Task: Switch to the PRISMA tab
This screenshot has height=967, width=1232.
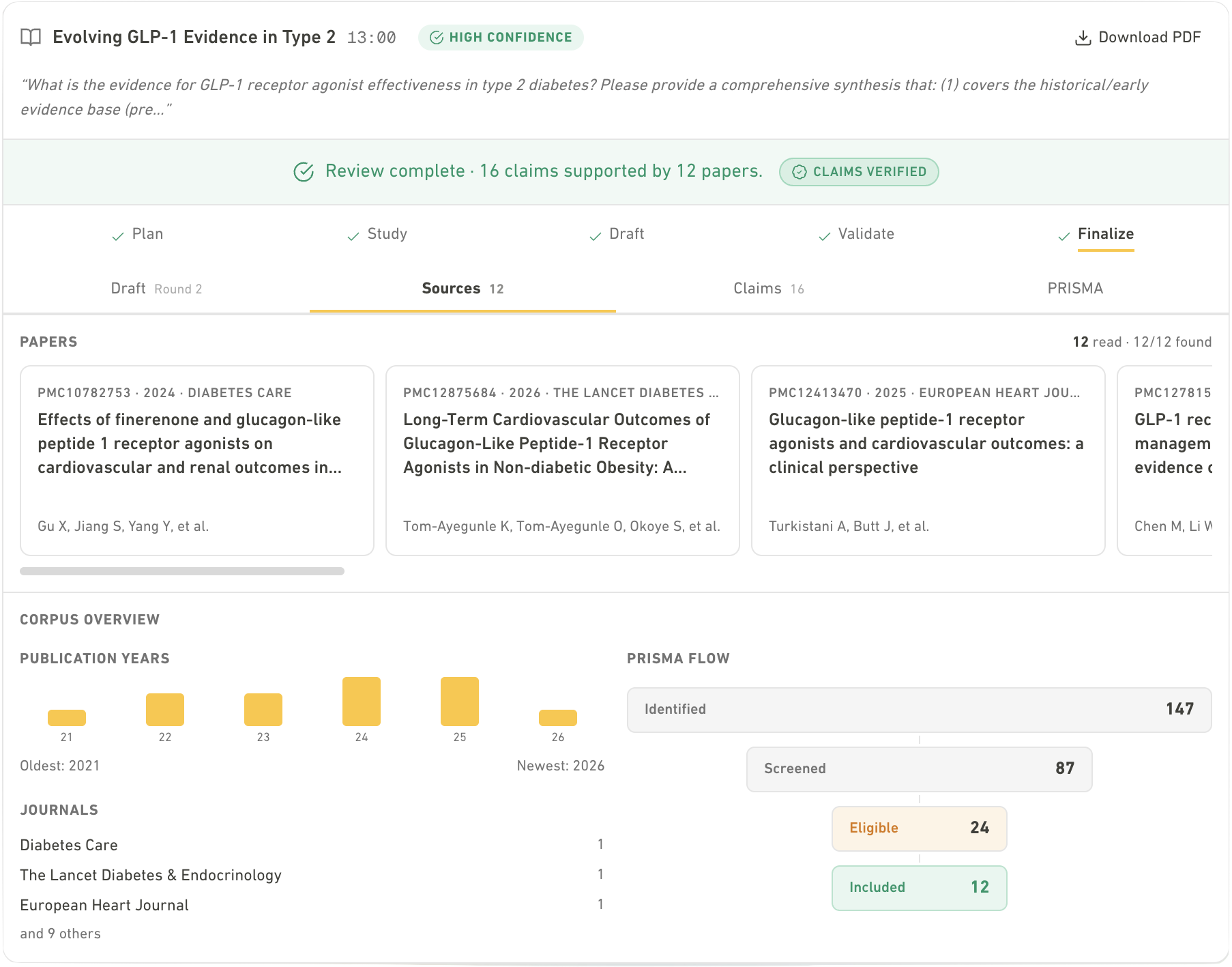Action: point(1075,289)
